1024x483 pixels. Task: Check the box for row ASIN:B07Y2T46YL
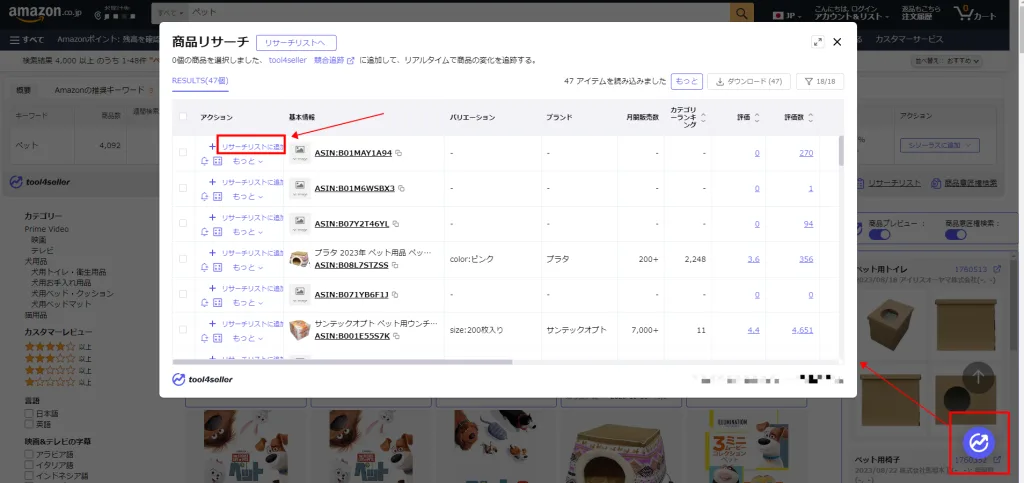(183, 223)
